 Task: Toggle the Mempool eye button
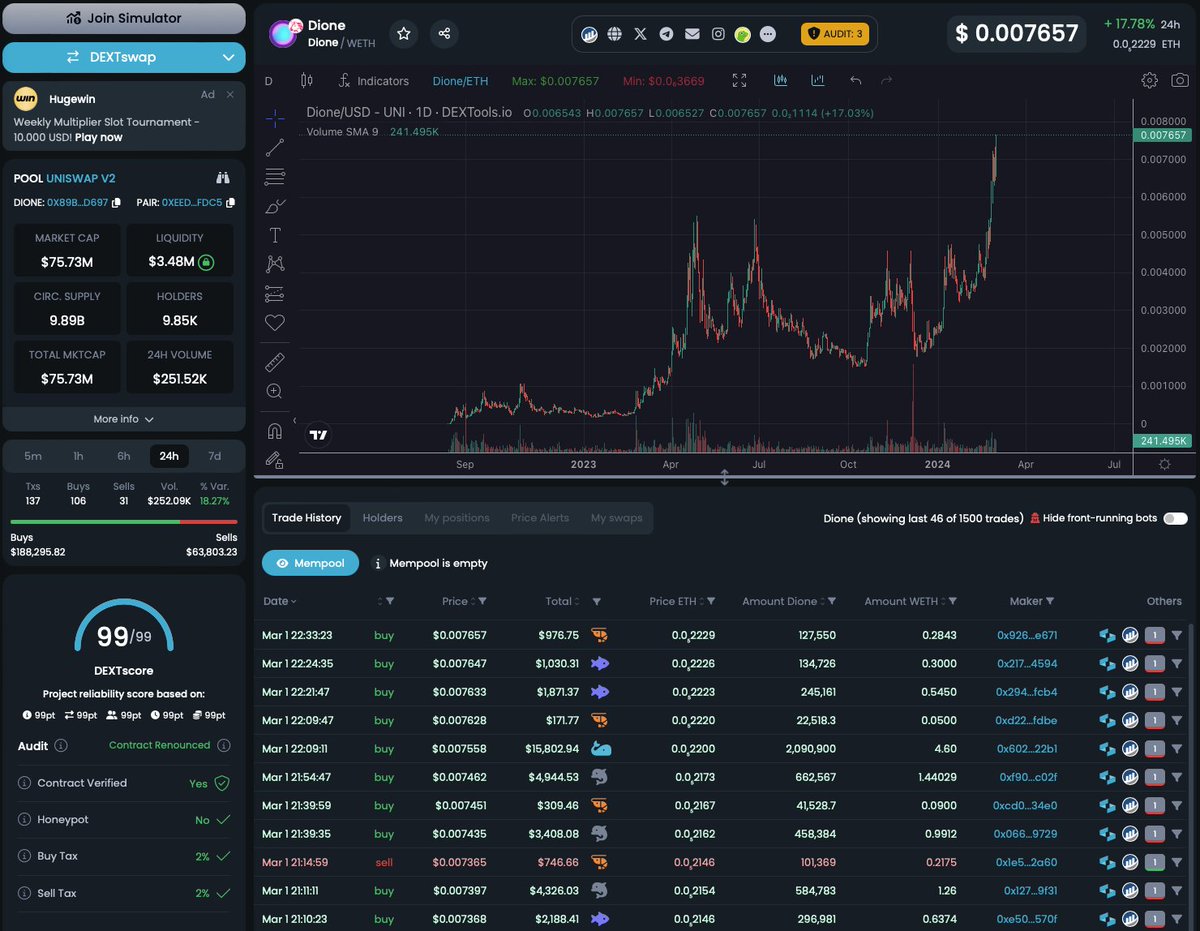(x=310, y=563)
